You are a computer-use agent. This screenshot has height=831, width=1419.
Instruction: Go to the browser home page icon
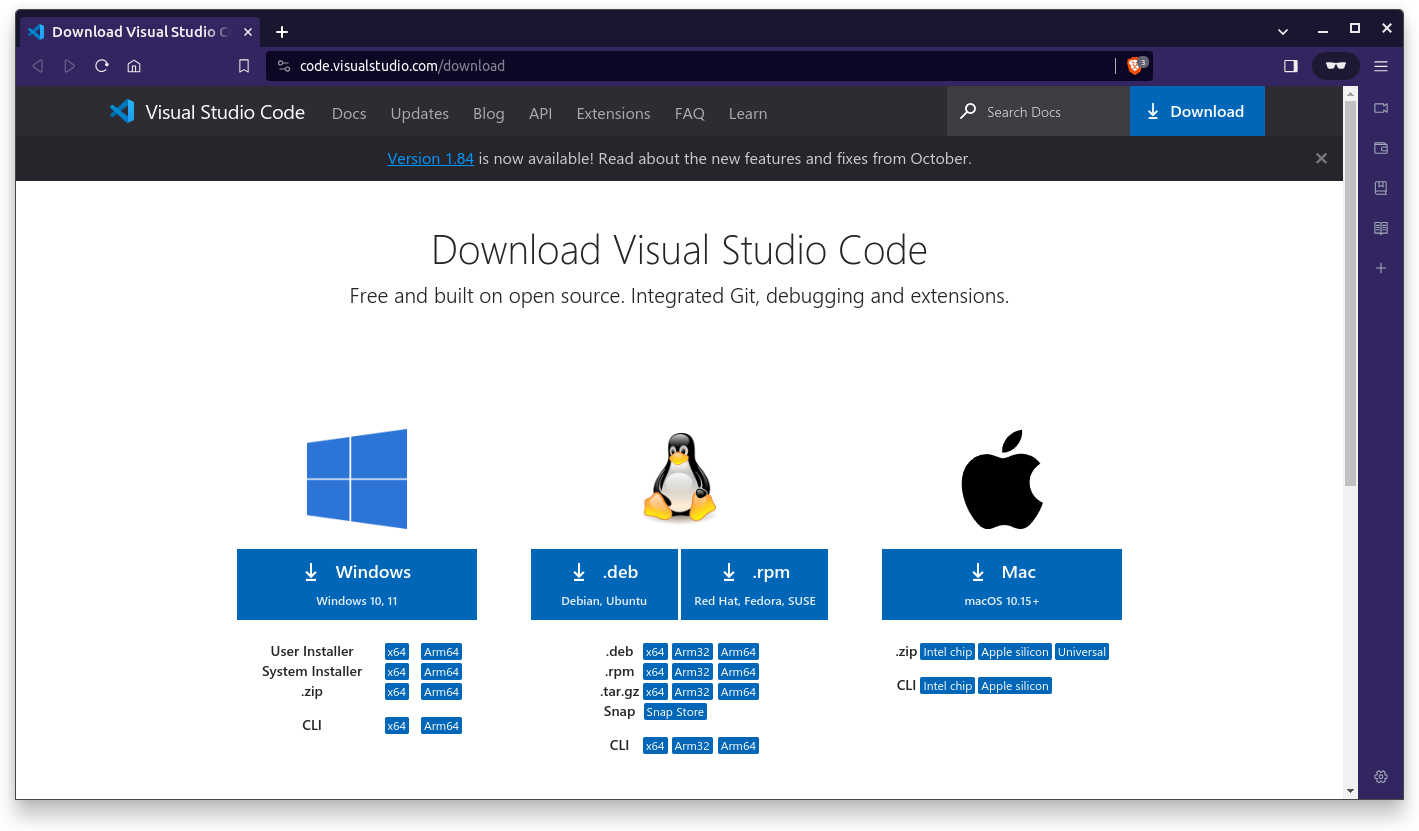[x=134, y=66]
